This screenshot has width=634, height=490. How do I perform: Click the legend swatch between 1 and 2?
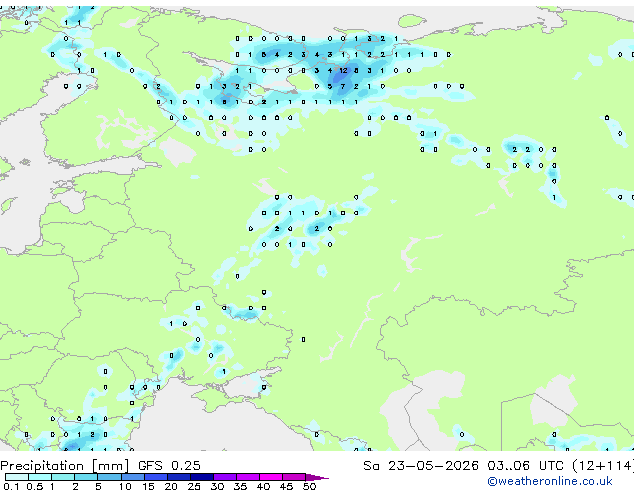63,477
